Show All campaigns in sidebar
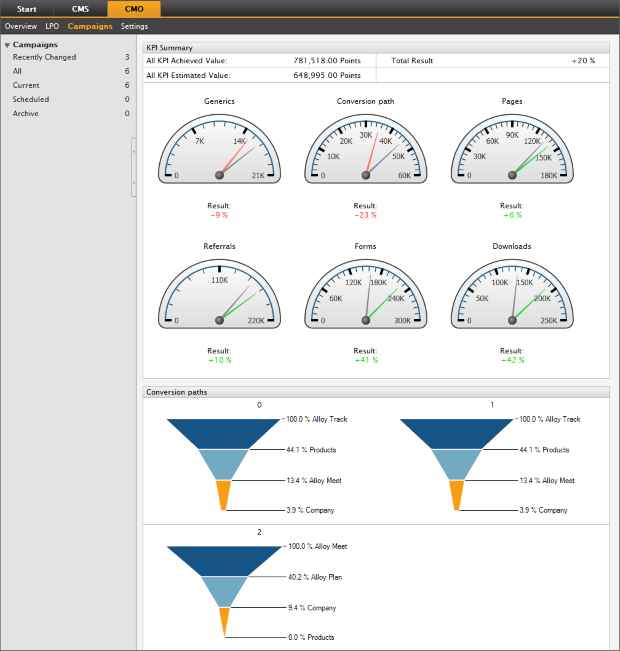This screenshot has height=651, width=620. tap(18, 71)
